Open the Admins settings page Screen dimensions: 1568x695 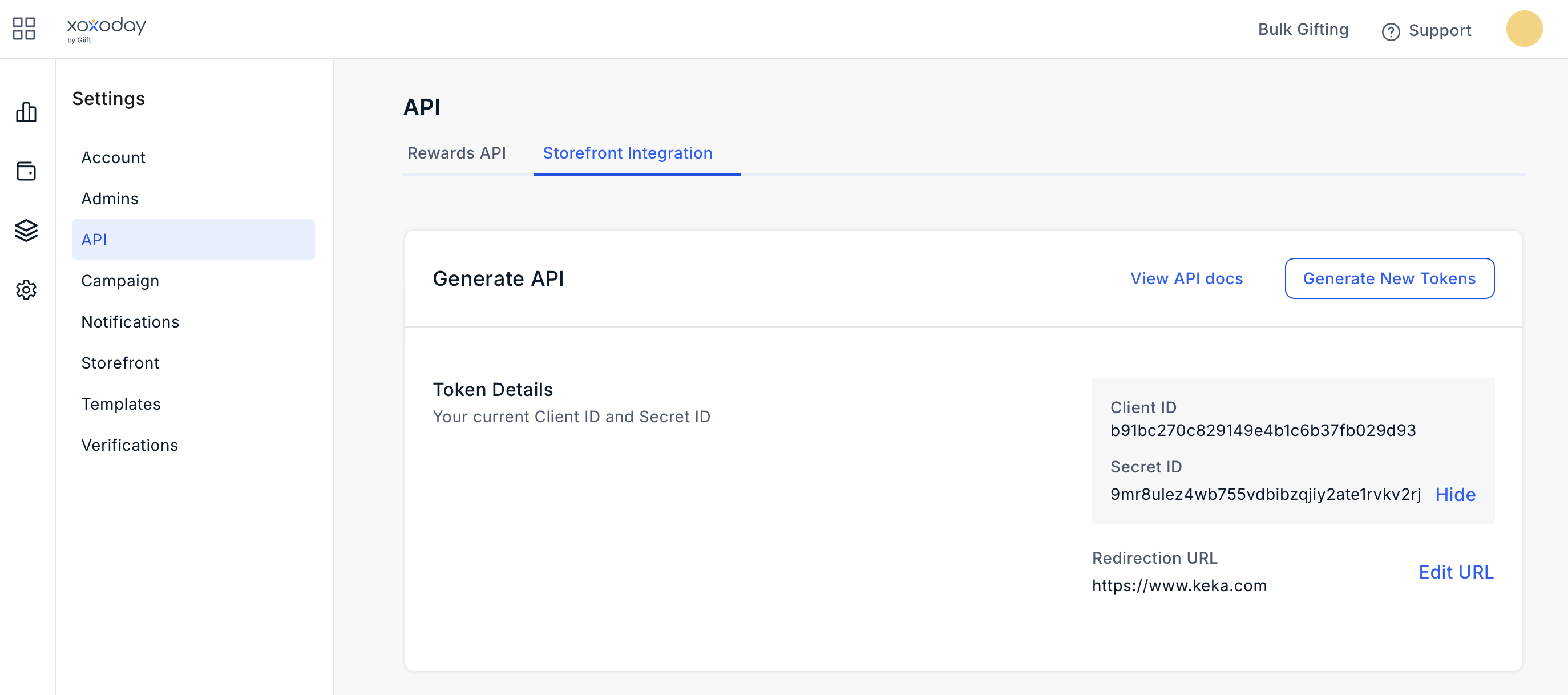110,199
